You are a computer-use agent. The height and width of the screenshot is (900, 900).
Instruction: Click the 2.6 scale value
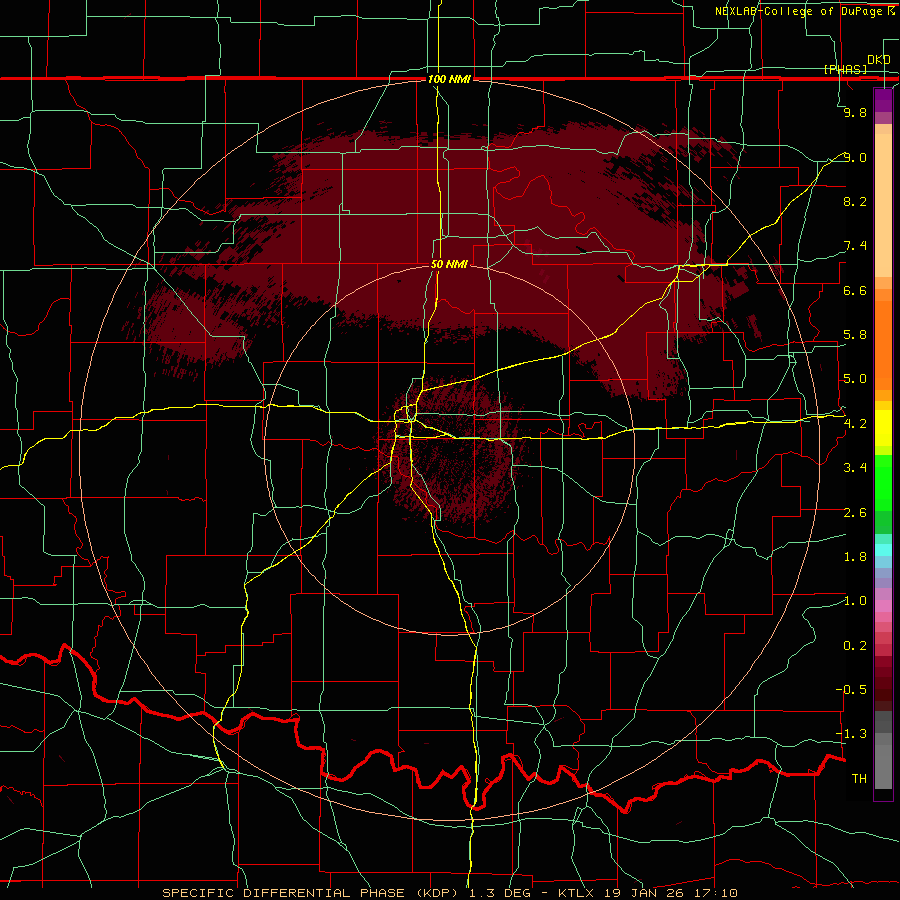[855, 512]
